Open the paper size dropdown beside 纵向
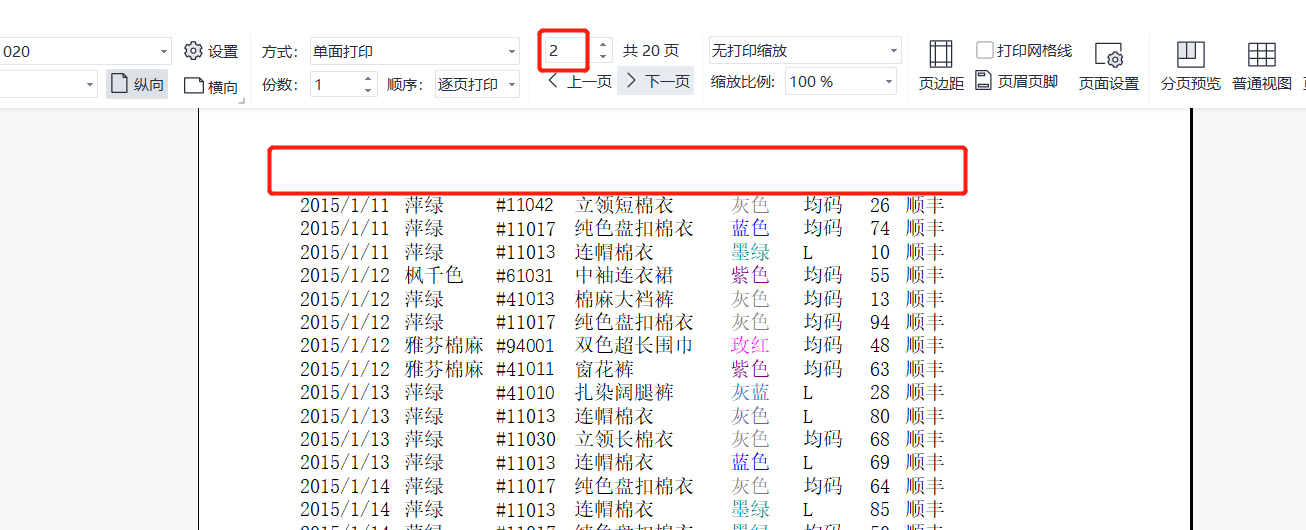1306x530 pixels. coord(89,84)
